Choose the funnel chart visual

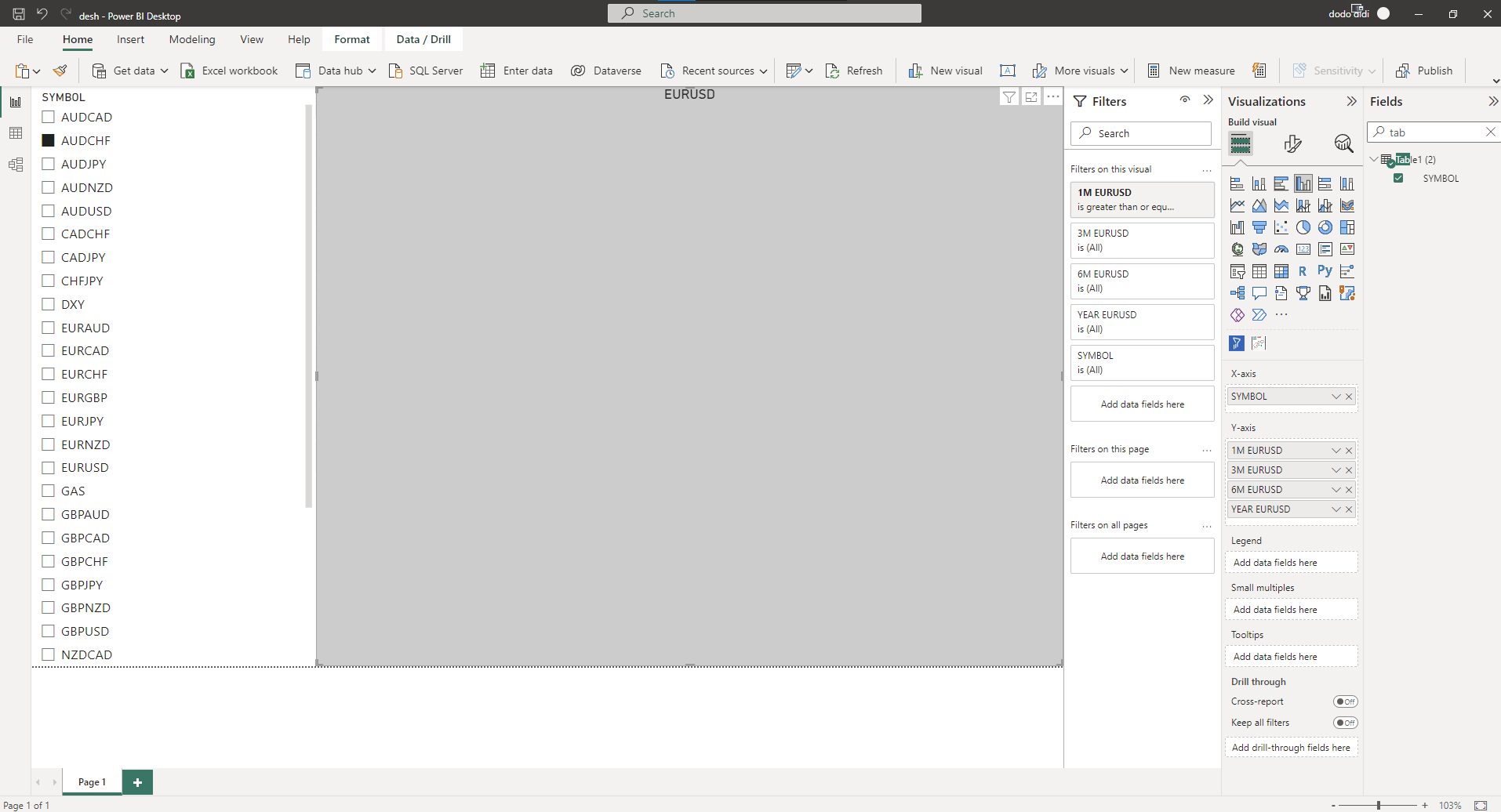pos(1259,227)
